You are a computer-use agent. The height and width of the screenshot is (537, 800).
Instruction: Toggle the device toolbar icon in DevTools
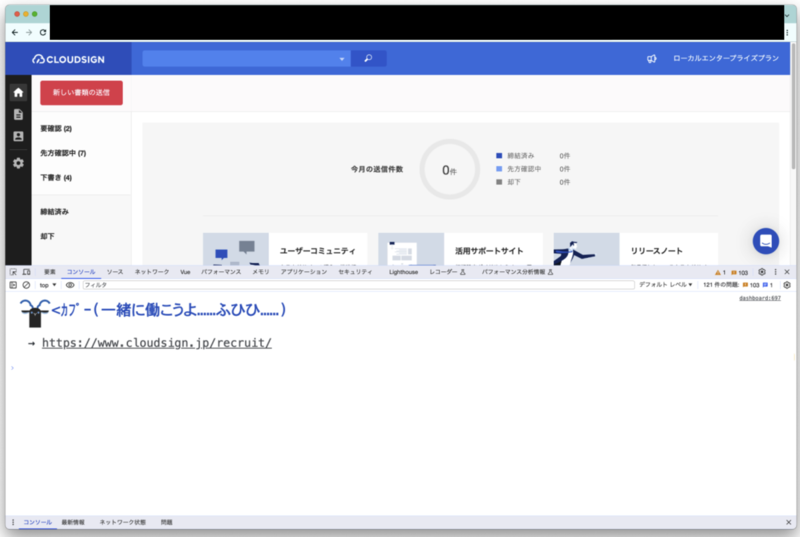pos(27,272)
